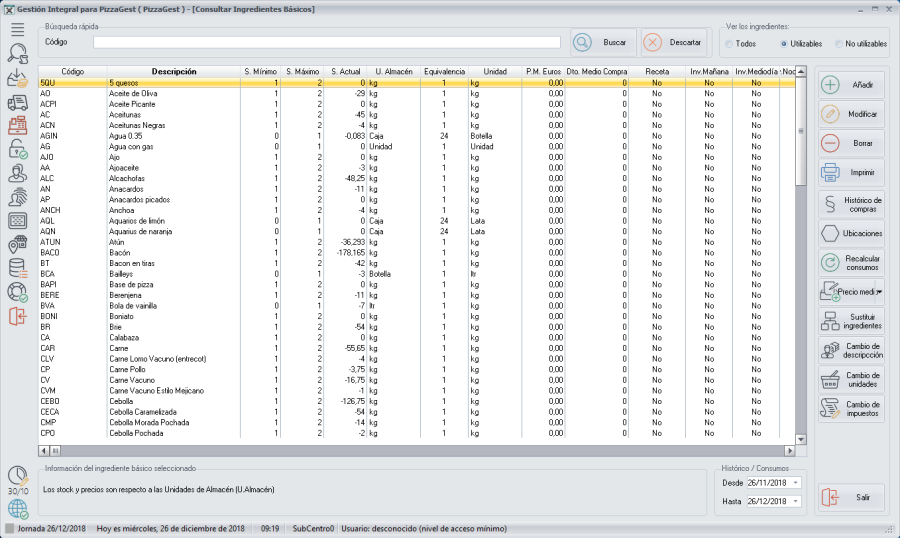The height and width of the screenshot is (538, 900).
Task: Expand the Precio medio dropdown arrow
Action: click(879, 292)
